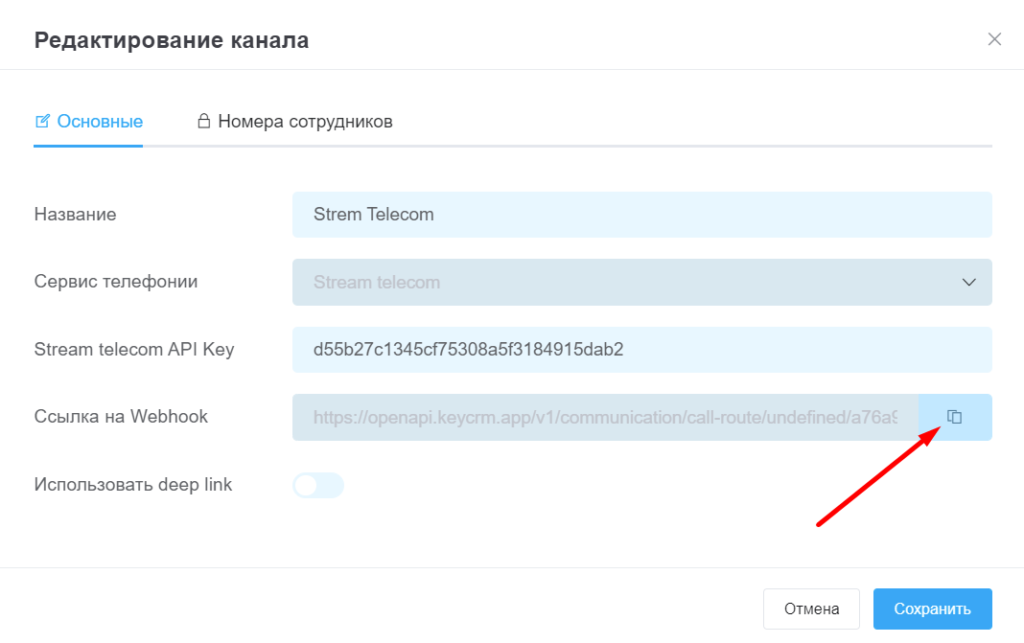Click the Название field containing Strem Telecom
Screen dimensions: 1024x643
click(x=640, y=214)
